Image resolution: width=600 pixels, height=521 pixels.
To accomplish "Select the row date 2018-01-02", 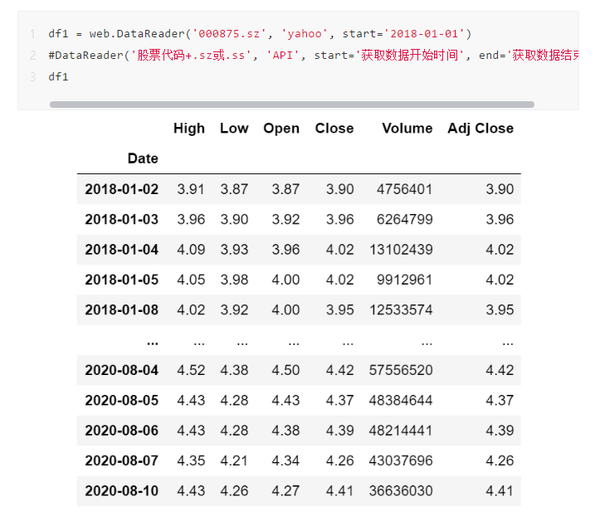I will (x=122, y=189).
